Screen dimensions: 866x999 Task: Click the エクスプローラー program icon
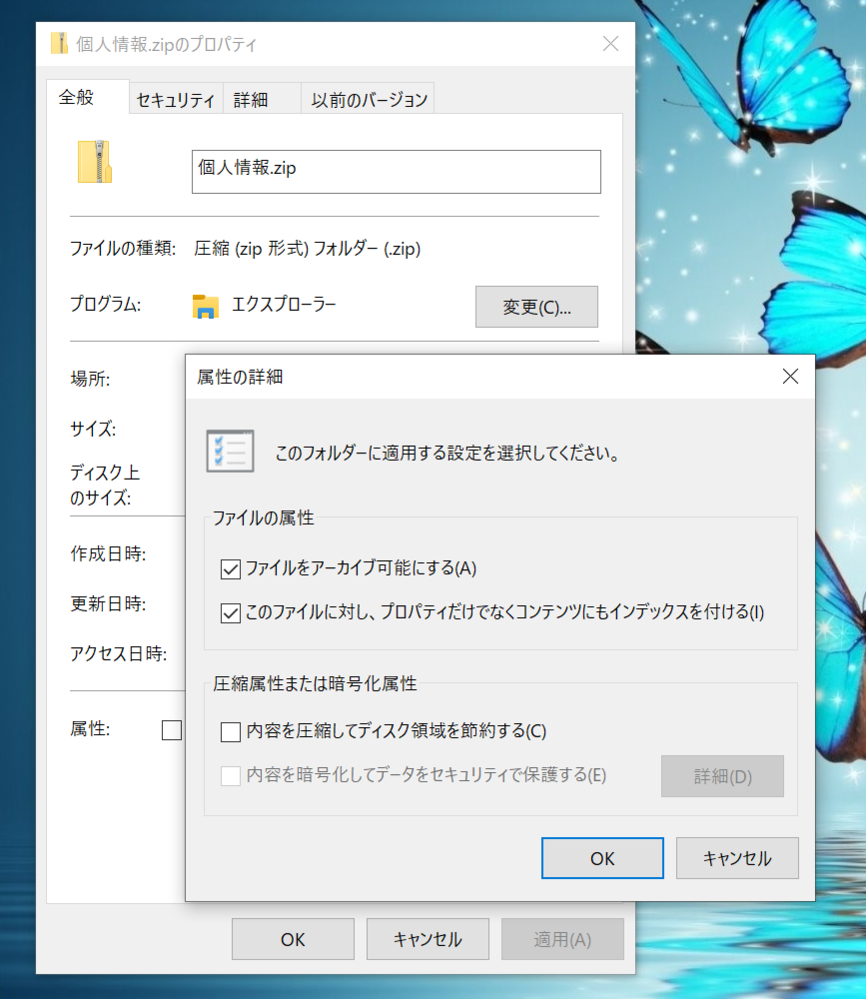pyautogui.click(x=206, y=307)
